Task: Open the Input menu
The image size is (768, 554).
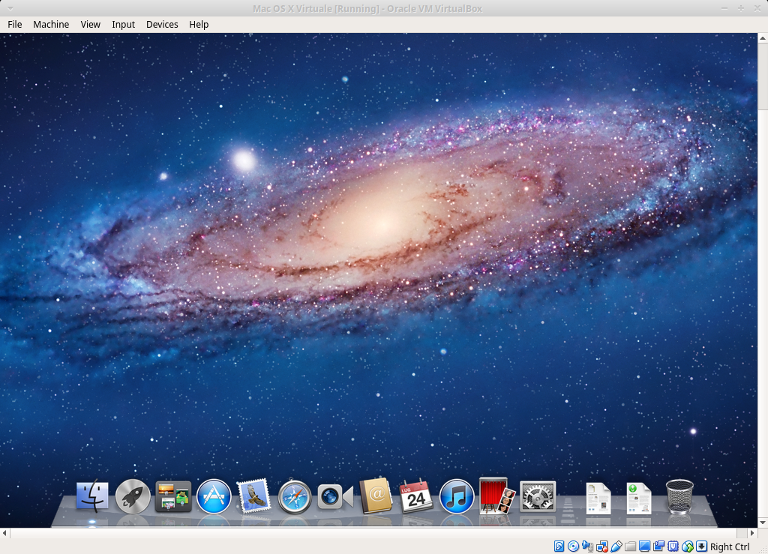Action: pos(123,24)
